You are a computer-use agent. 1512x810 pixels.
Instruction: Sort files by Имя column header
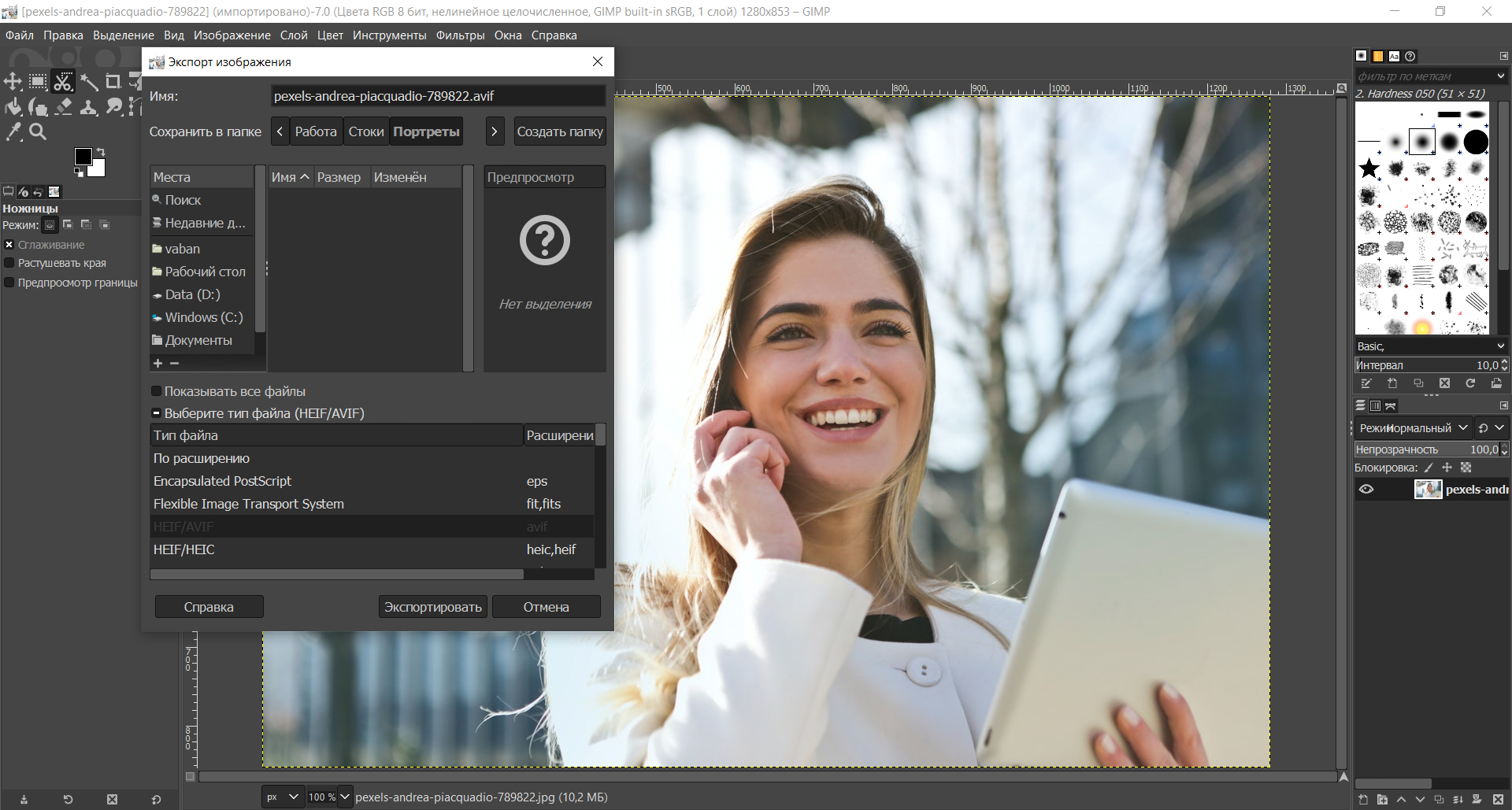pyautogui.click(x=291, y=177)
